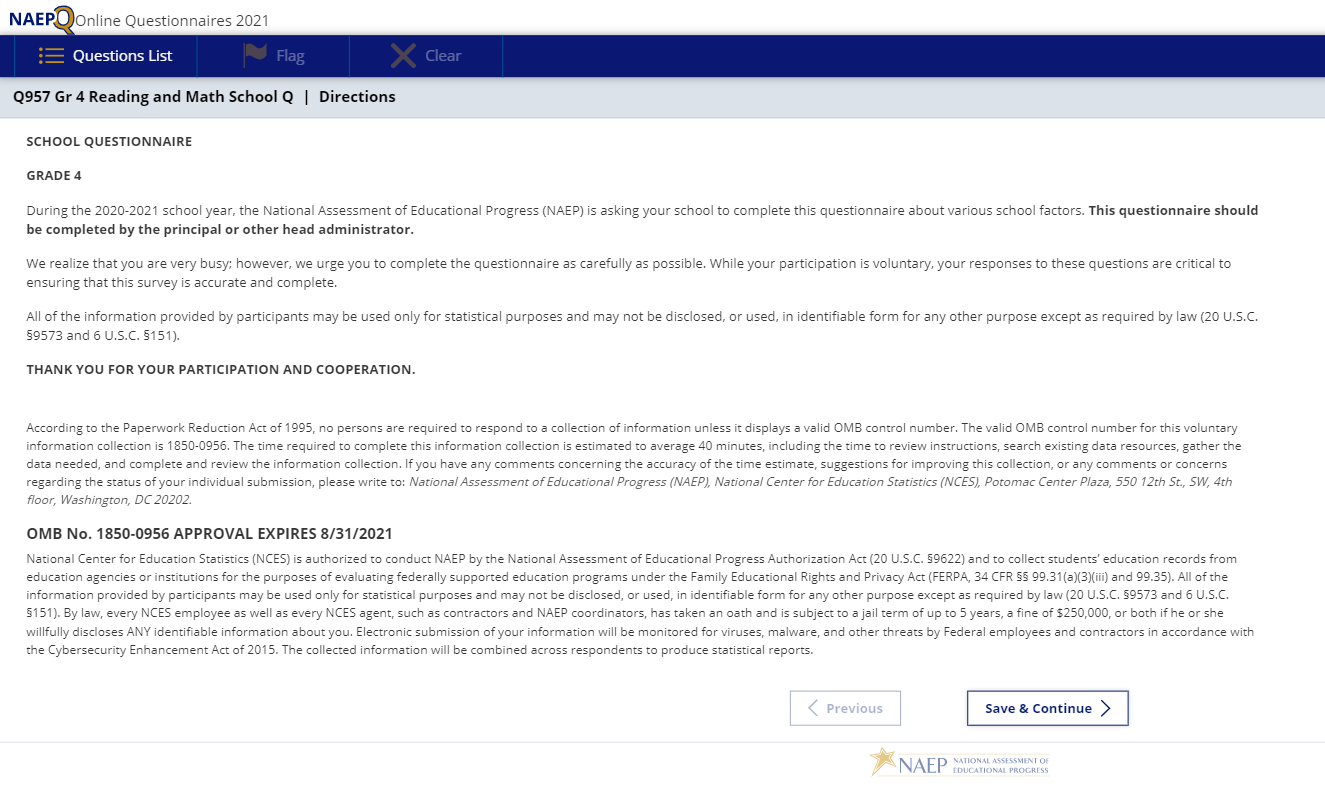The height and width of the screenshot is (792, 1325).
Task: Click the flag icon in the toolbar
Action: point(255,56)
